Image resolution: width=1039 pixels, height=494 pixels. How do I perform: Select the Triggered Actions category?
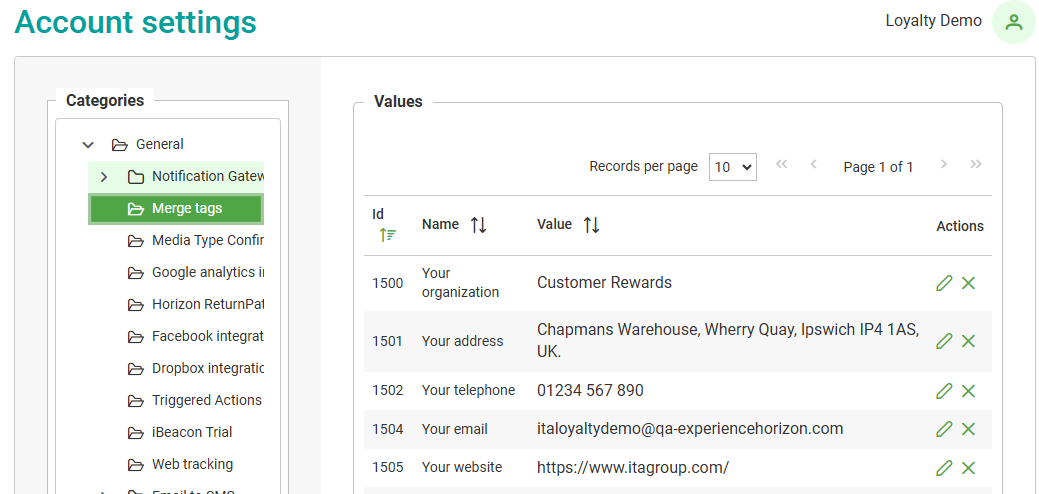pos(206,400)
